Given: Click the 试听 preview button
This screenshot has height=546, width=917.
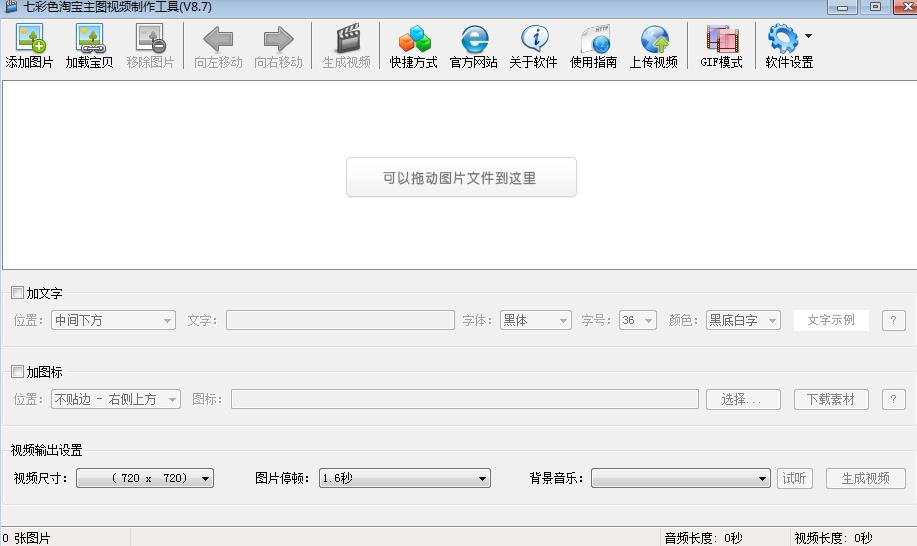Looking at the screenshot, I should point(795,478).
